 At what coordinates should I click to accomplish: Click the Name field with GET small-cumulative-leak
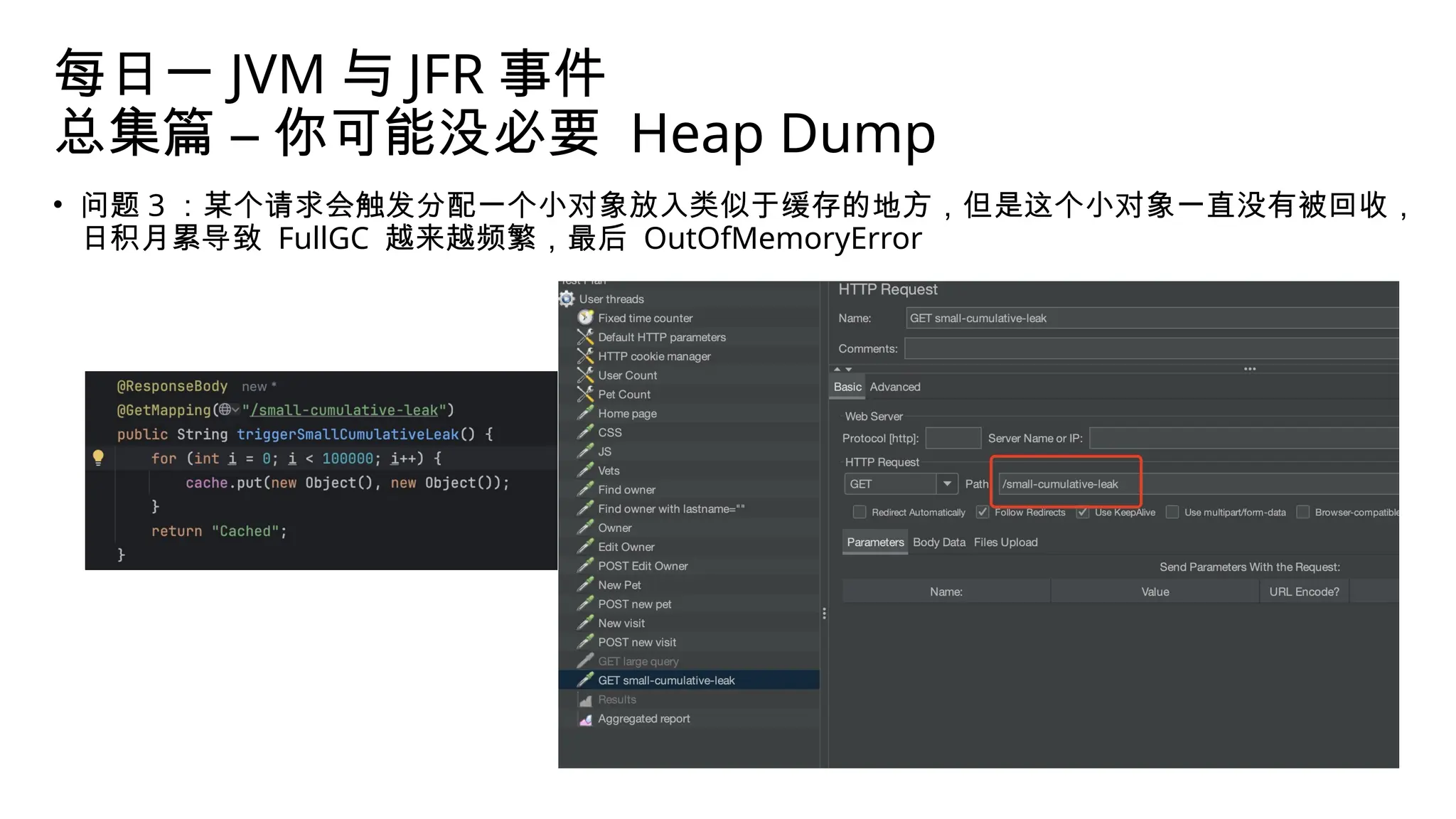[x=1152, y=318]
